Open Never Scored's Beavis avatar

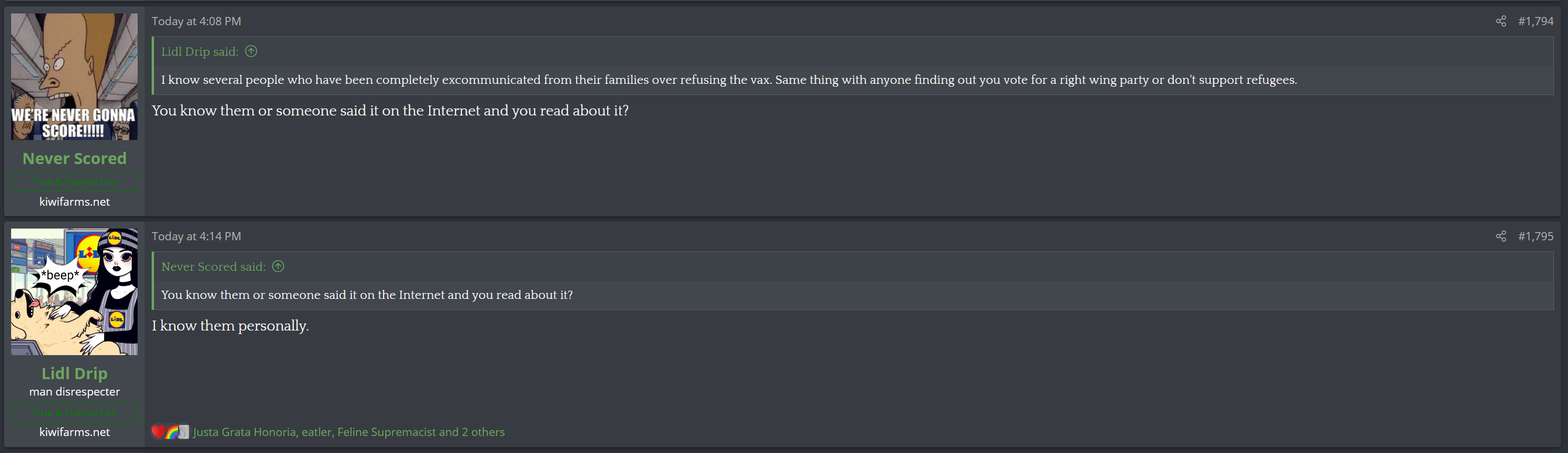[74, 77]
